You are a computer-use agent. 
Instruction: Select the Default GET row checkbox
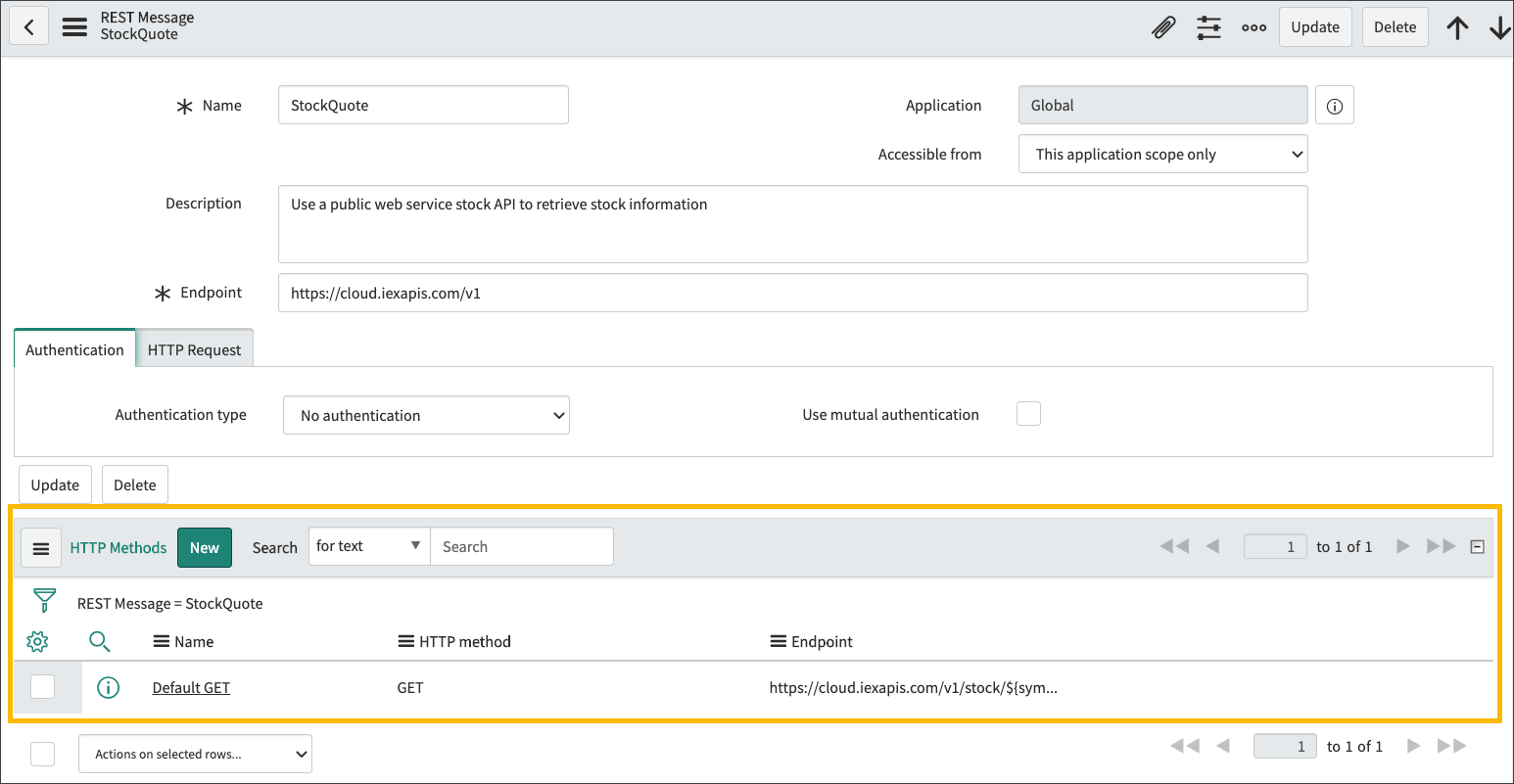[43, 687]
